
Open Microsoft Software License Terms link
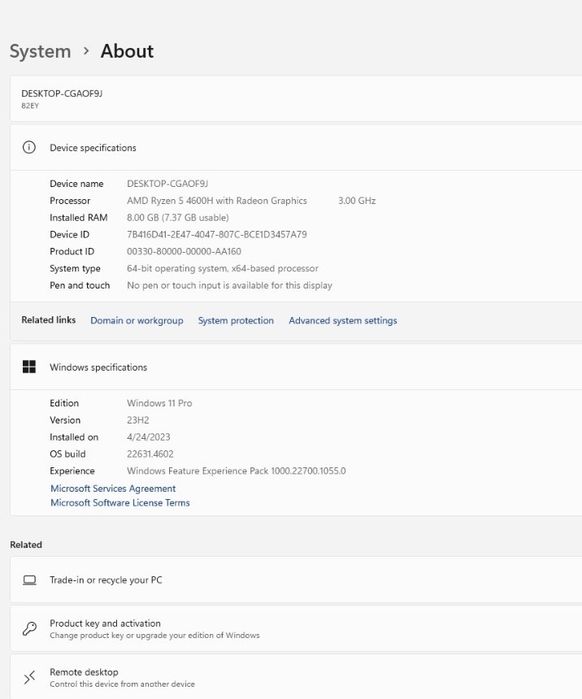click(x=120, y=503)
